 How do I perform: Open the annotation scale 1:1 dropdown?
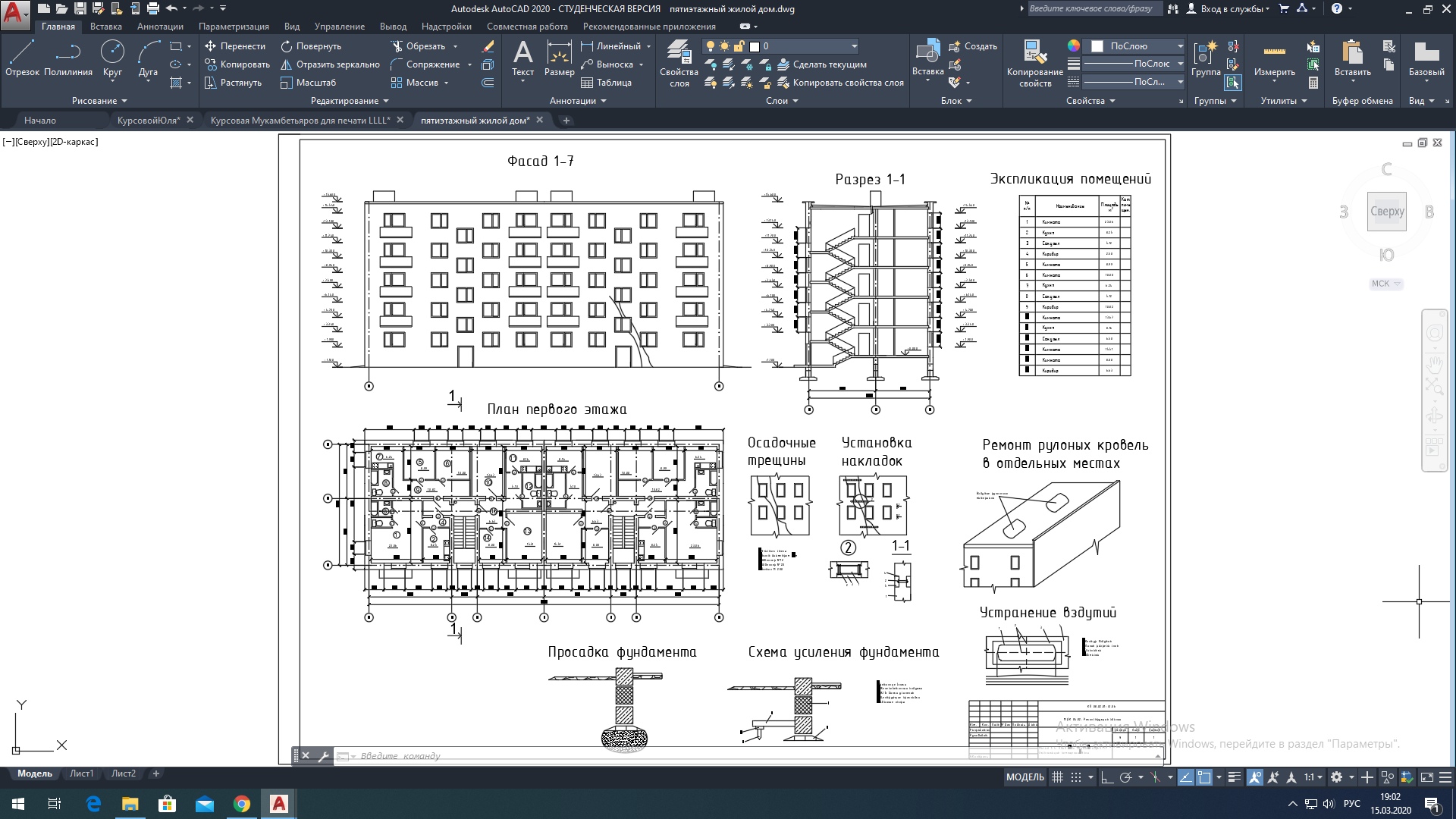[x=1313, y=777]
